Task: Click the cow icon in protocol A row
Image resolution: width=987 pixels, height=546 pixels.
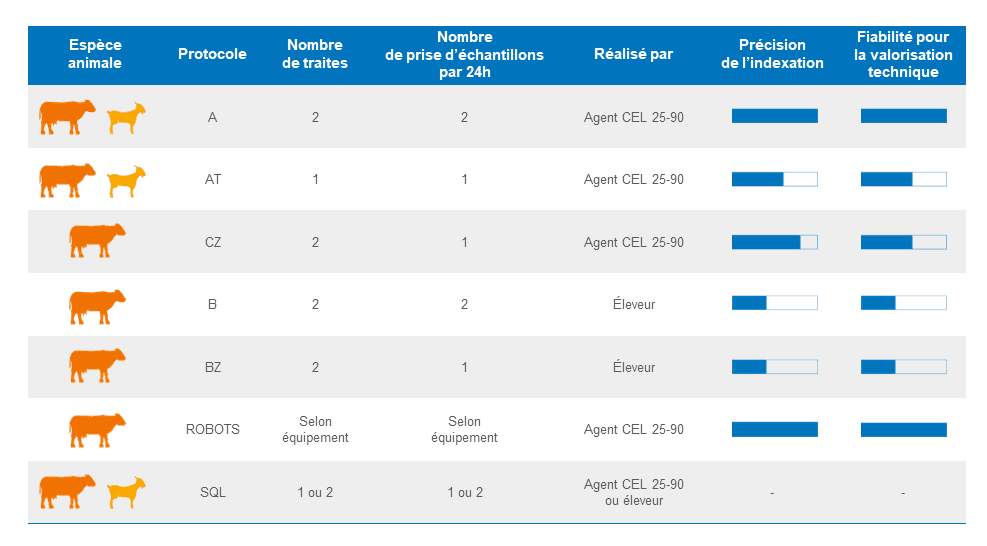Action: (x=67, y=117)
